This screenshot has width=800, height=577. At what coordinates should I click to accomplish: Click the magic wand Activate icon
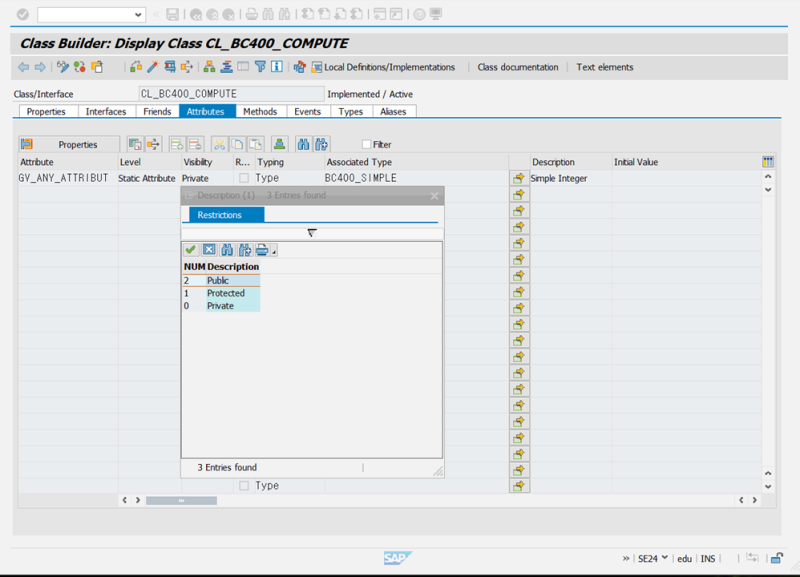(153, 67)
